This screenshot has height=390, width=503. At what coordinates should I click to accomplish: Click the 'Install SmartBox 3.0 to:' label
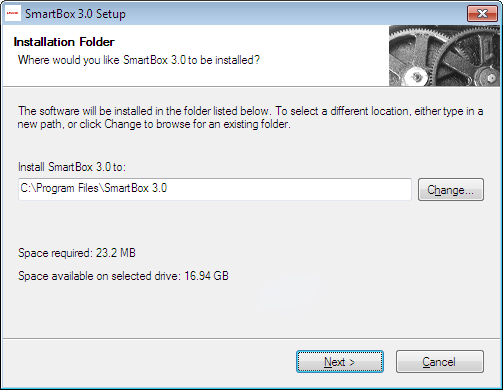[x=72, y=167]
